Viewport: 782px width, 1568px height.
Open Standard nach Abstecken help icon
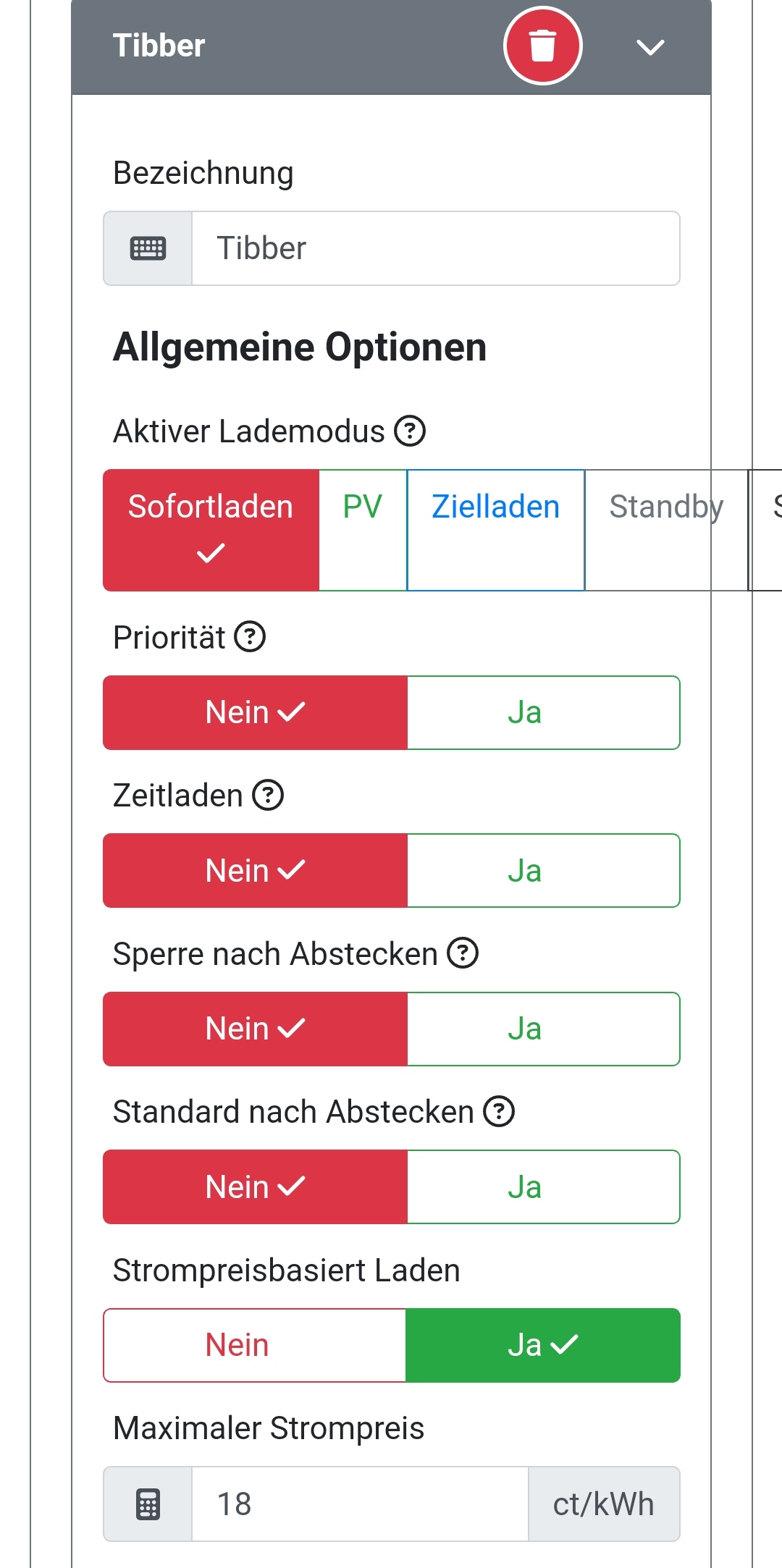click(x=499, y=1111)
